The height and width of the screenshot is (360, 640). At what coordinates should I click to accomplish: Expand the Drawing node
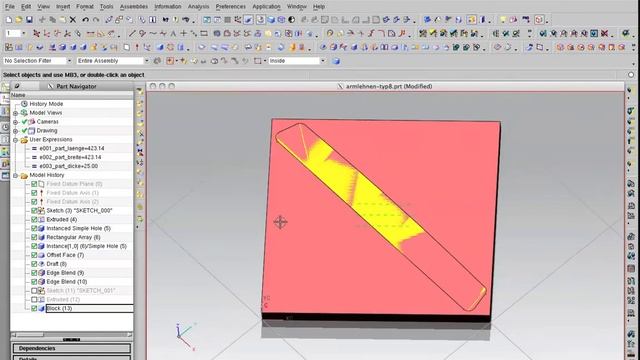click(x=16, y=131)
